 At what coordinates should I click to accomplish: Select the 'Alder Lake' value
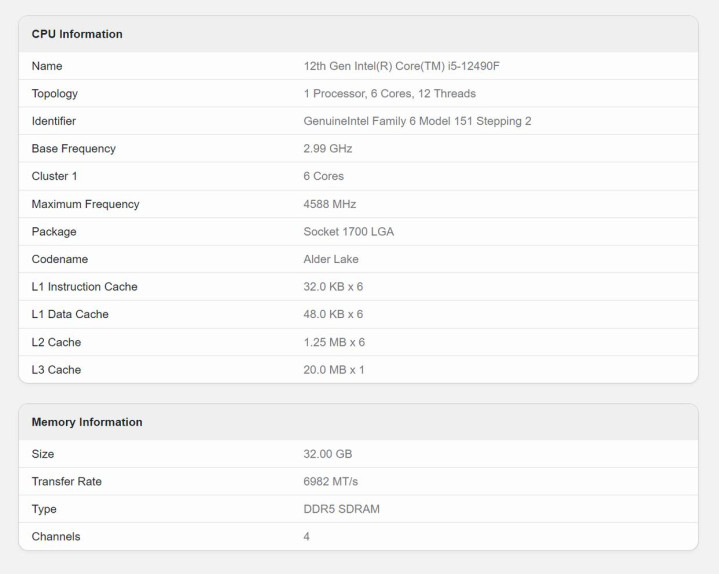331,259
